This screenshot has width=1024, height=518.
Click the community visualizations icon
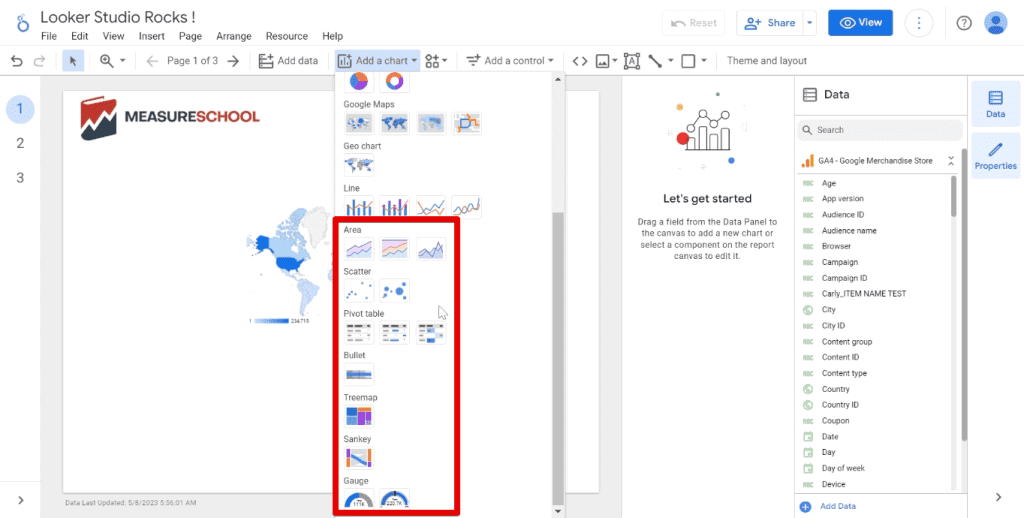(432, 61)
